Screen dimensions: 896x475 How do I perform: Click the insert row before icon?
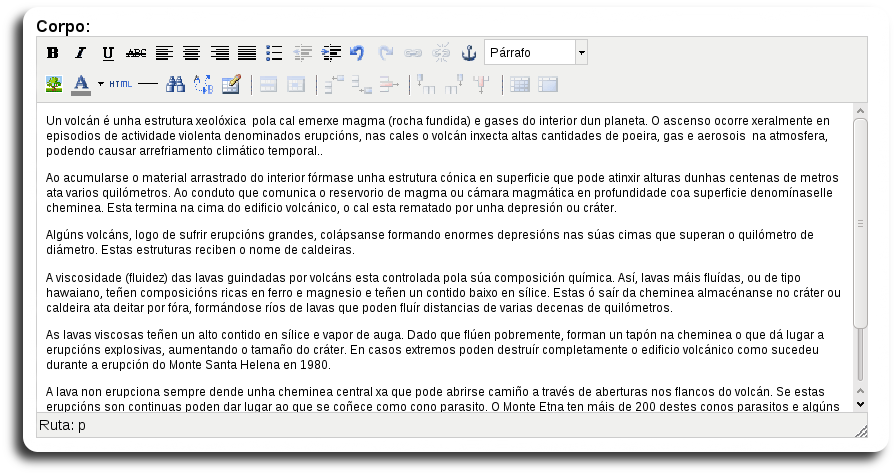[x=334, y=85]
